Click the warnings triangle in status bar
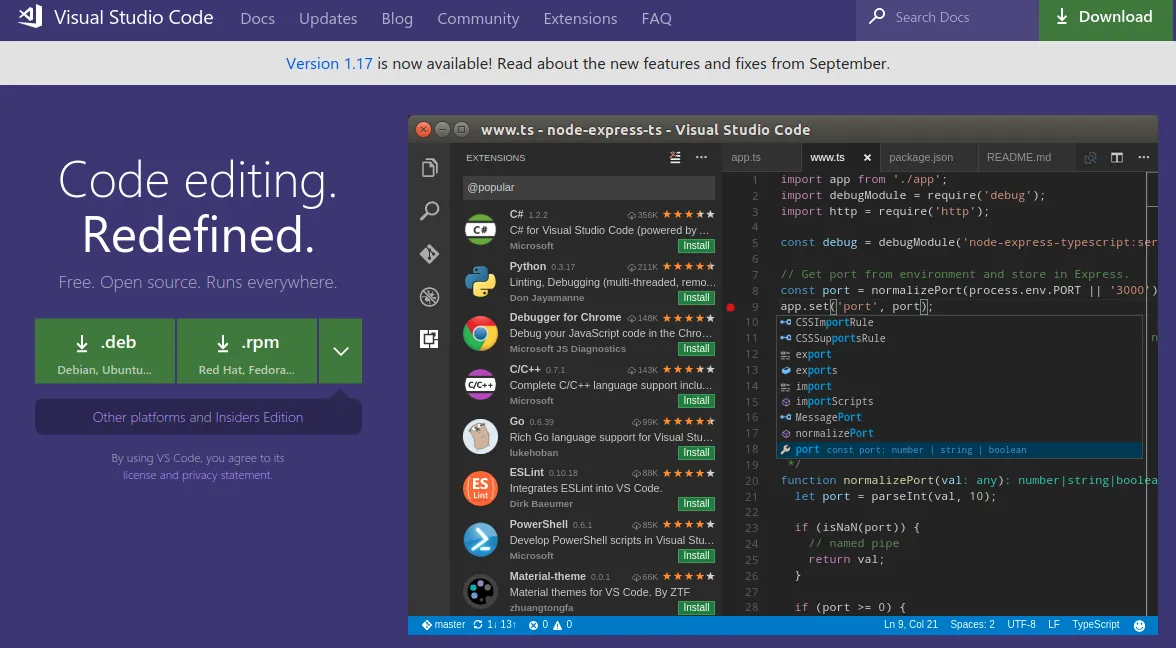Viewport: 1176px width, 648px height. (x=557, y=625)
